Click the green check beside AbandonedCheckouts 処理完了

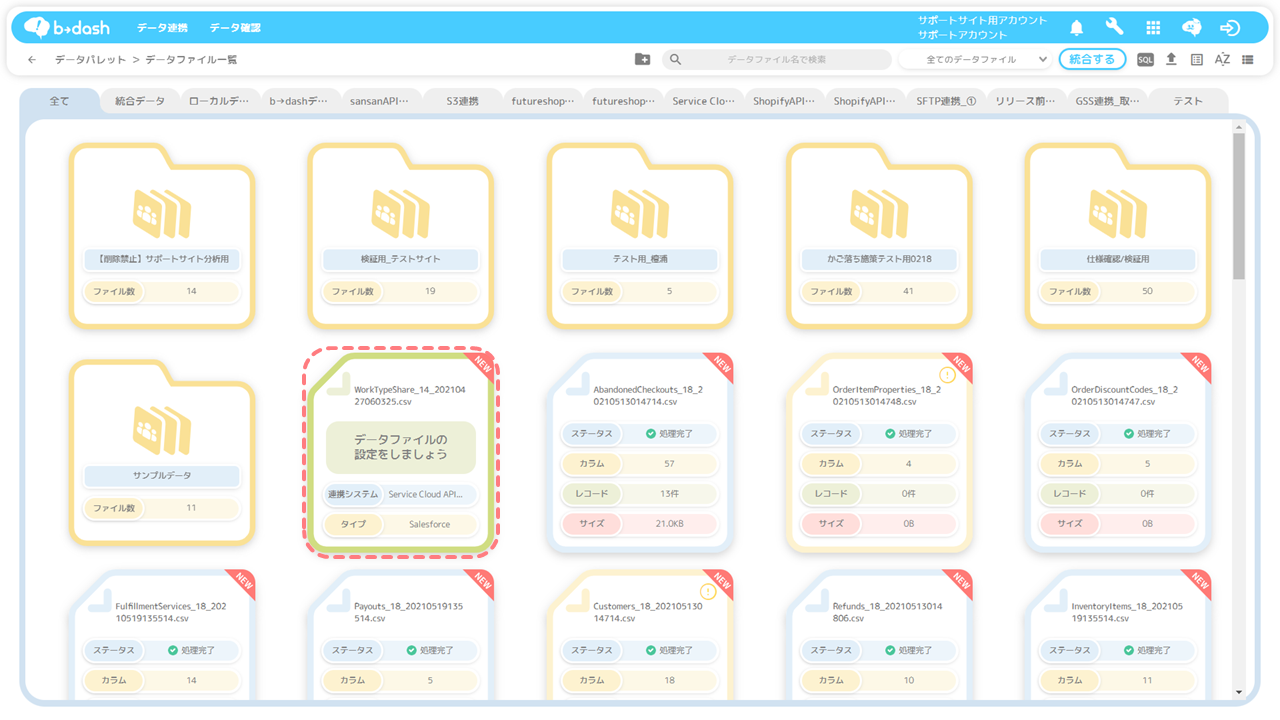650,434
